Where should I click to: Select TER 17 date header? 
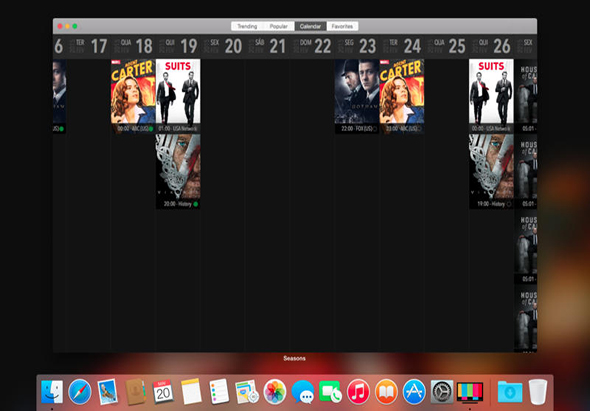pos(88,46)
